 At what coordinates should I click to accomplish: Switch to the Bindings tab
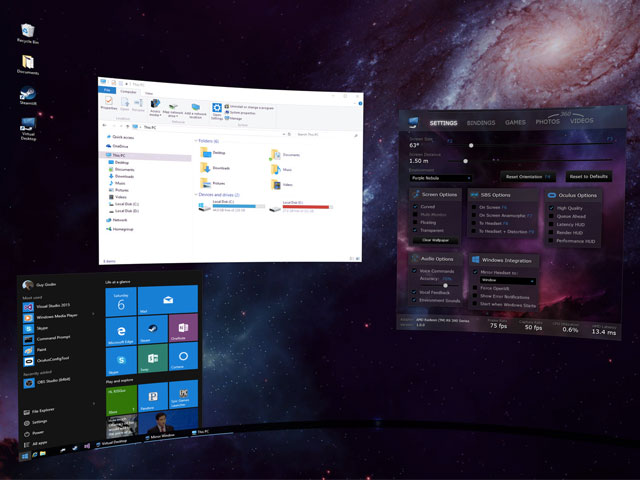(481, 122)
